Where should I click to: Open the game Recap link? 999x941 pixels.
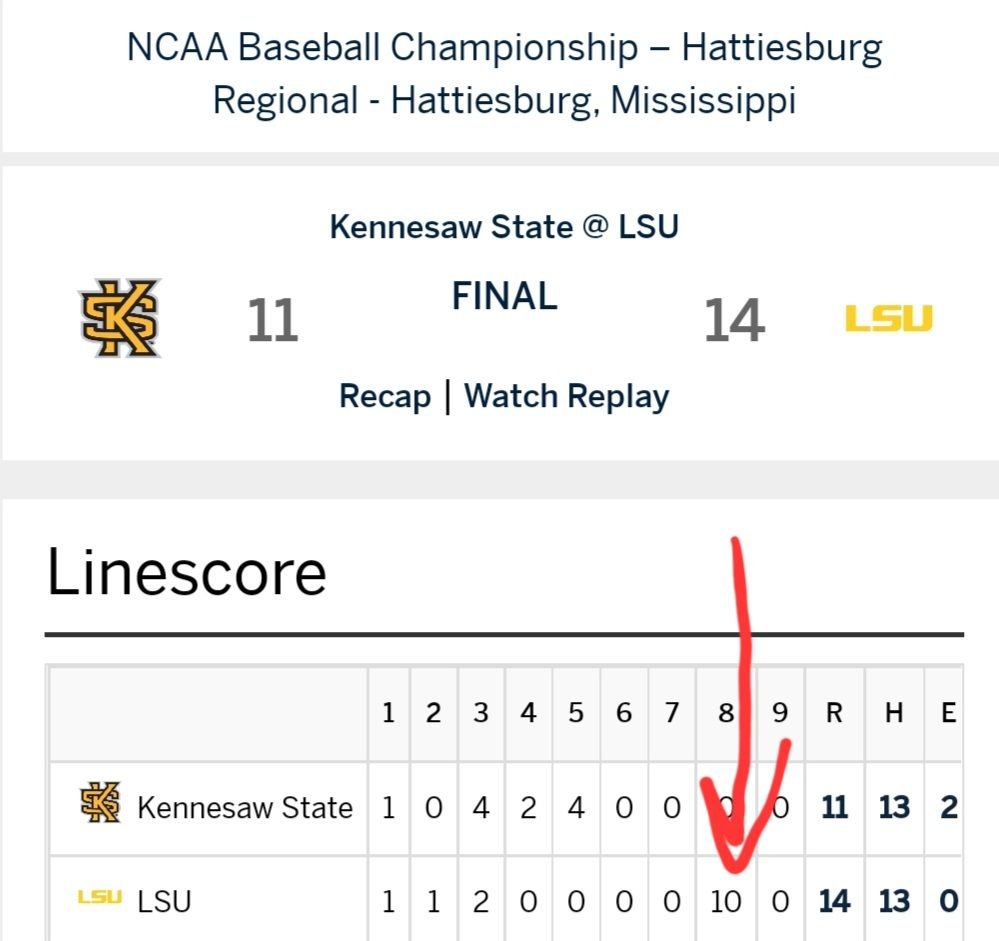coord(385,396)
